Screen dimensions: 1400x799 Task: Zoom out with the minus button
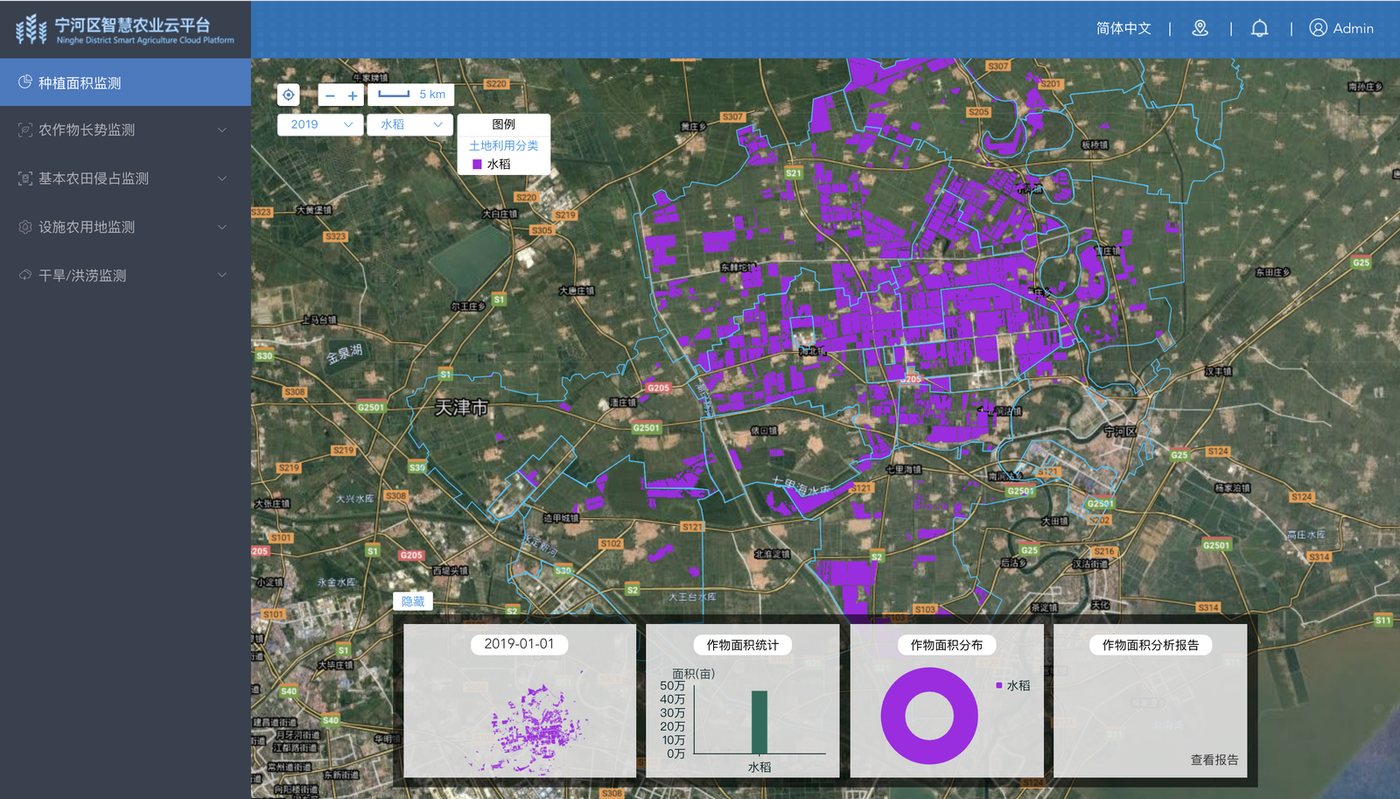(330, 96)
